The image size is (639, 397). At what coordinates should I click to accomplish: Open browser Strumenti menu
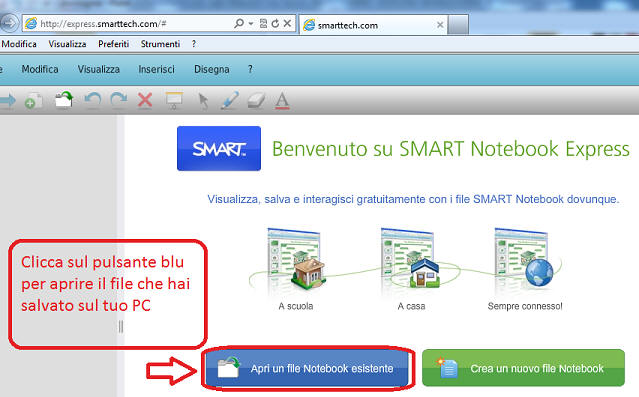pos(160,44)
